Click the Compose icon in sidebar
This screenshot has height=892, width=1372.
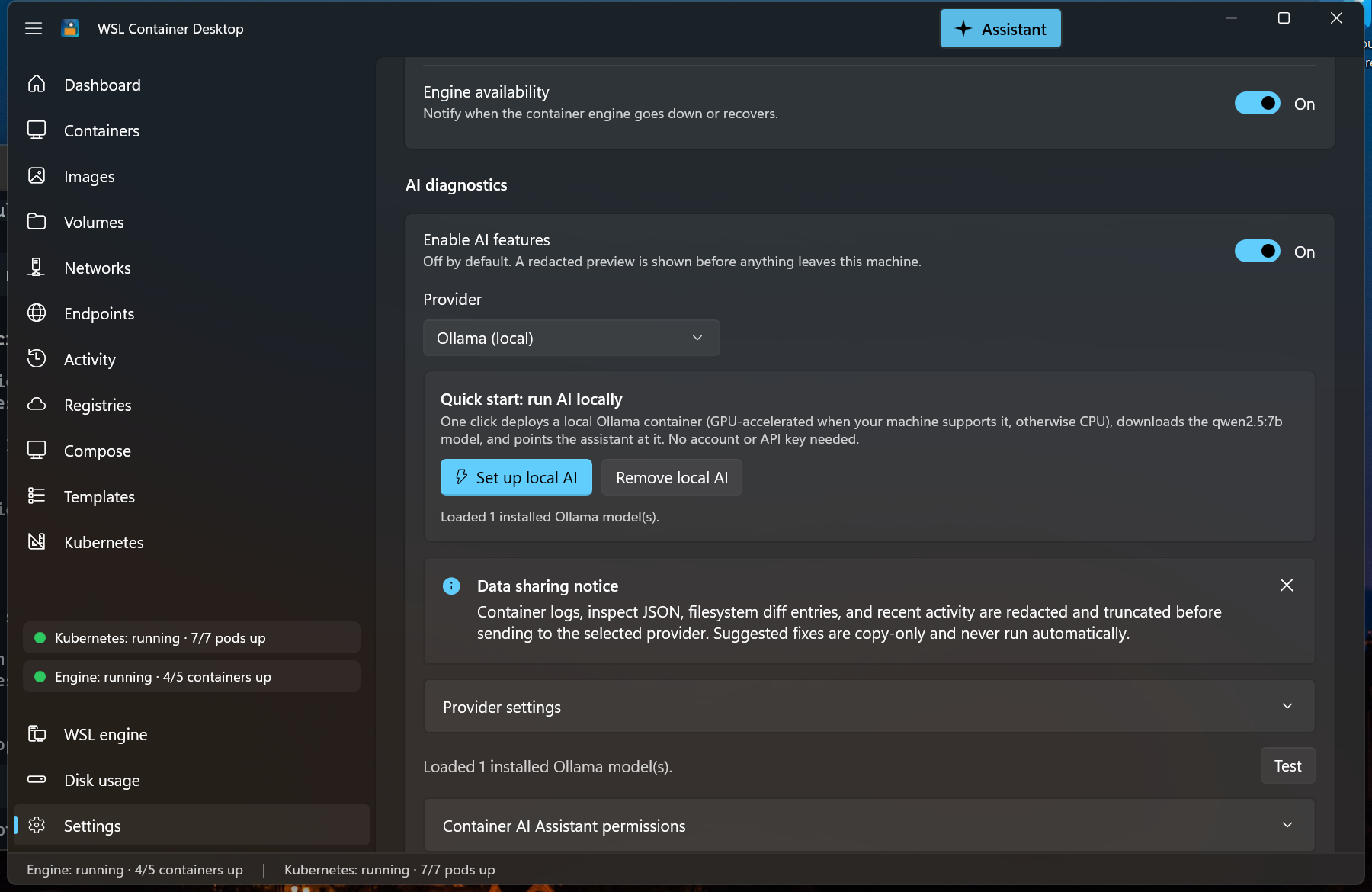coord(37,450)
